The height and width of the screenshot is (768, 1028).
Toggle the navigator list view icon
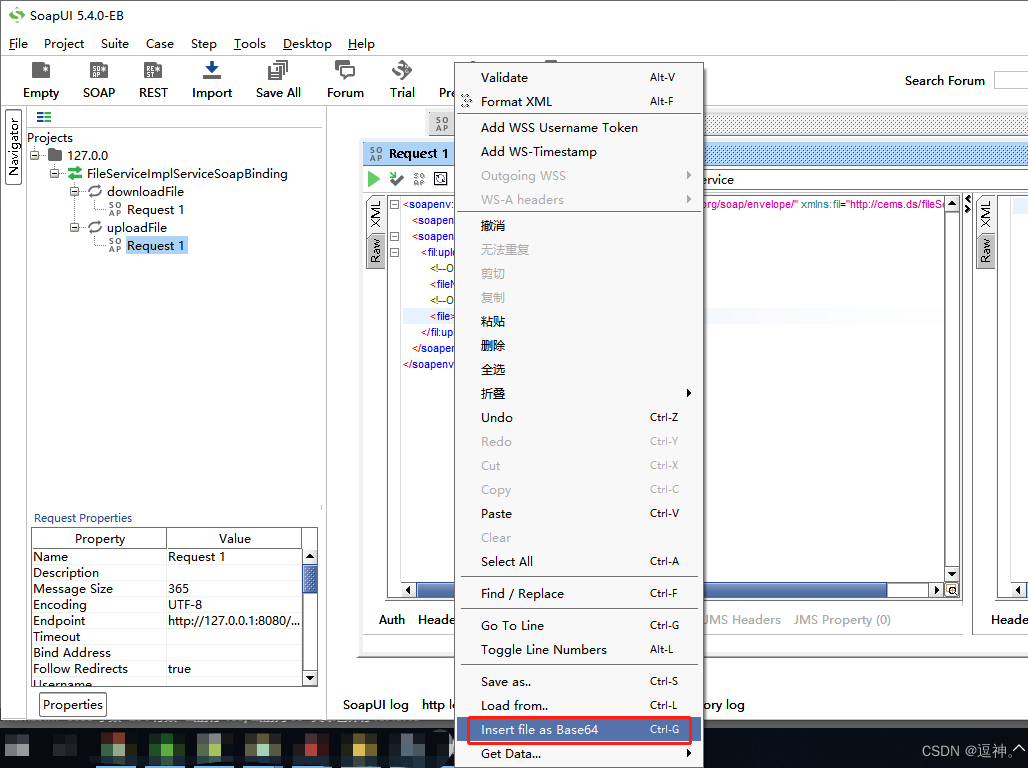(x=44, y=117)
